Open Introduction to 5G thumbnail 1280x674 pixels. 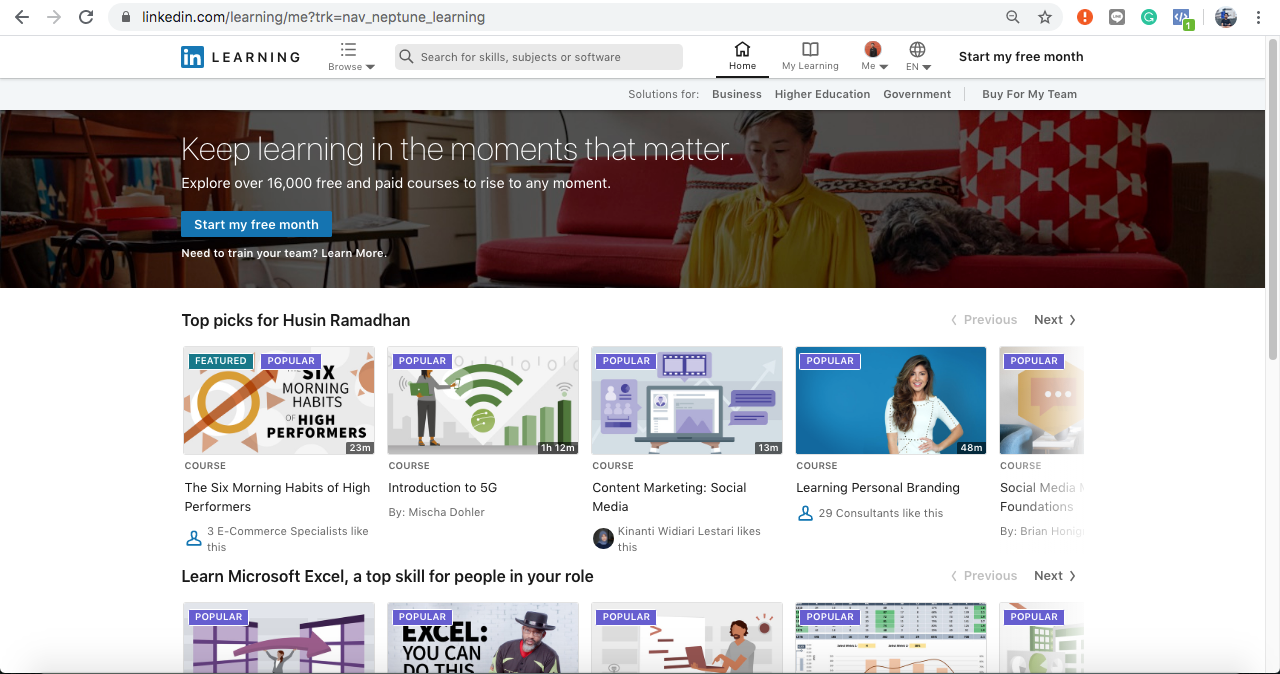click(x=483, y=401)
